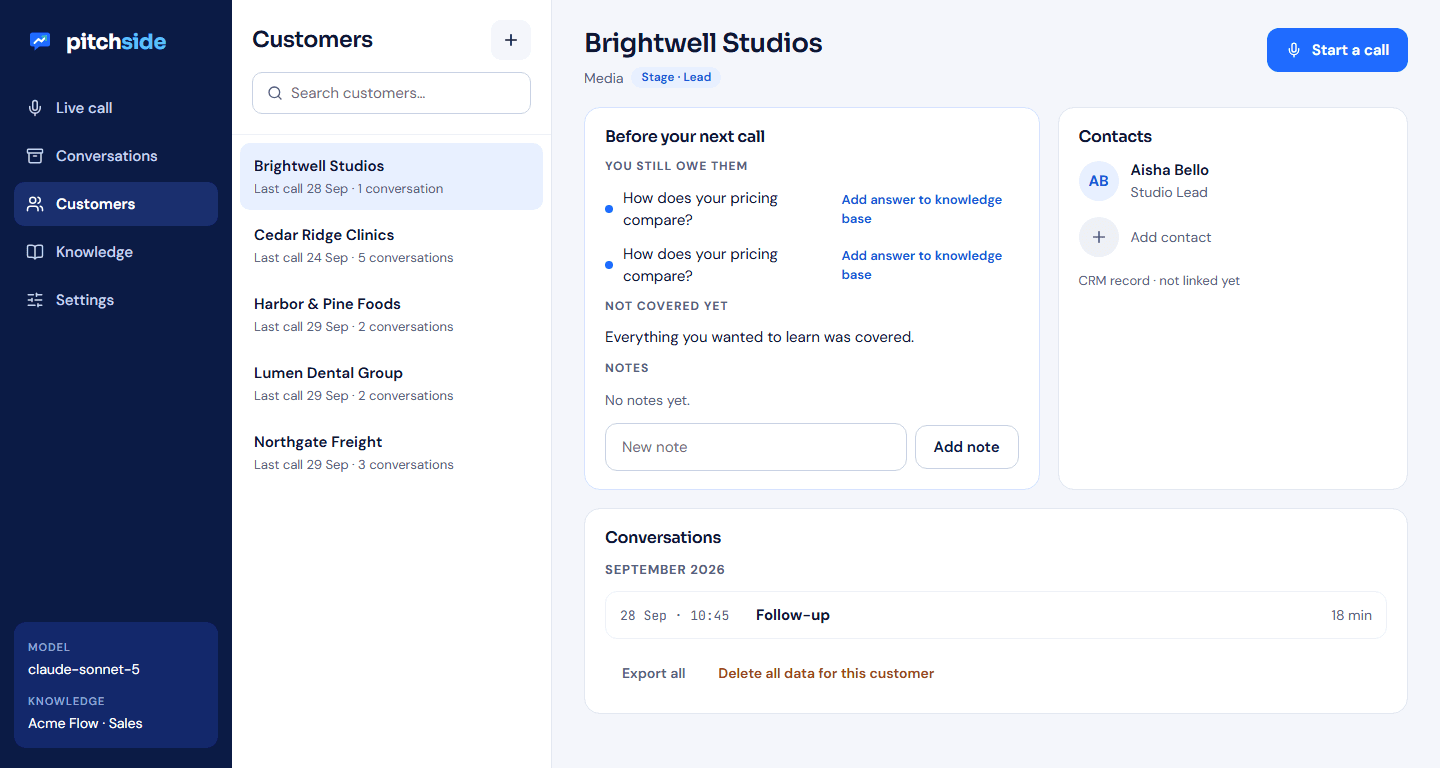Click the Stage · Lead badge
Screen dimensions: 1440x768
[675, 77]
